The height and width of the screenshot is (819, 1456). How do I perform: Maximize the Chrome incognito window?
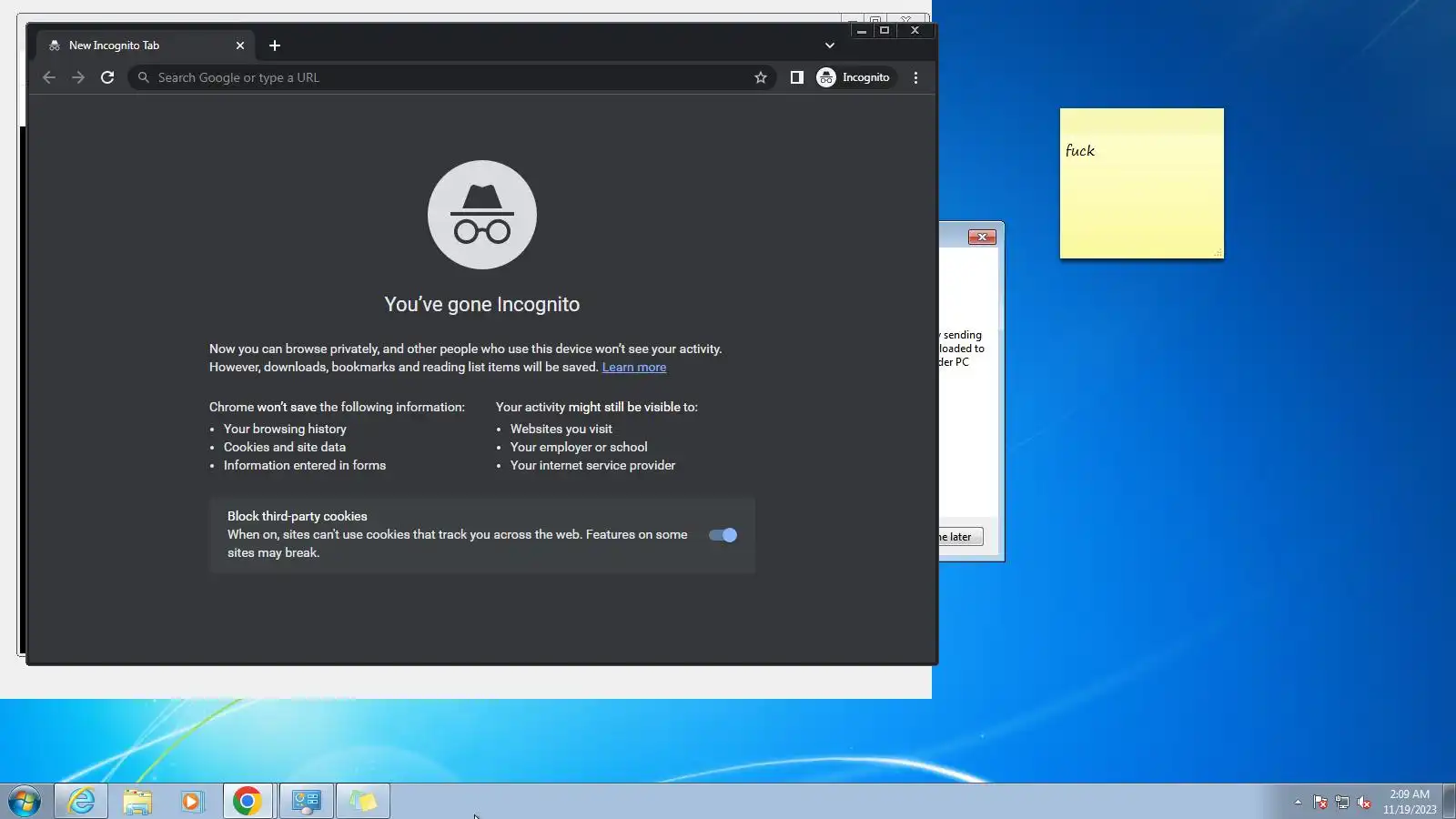[884, 31]
